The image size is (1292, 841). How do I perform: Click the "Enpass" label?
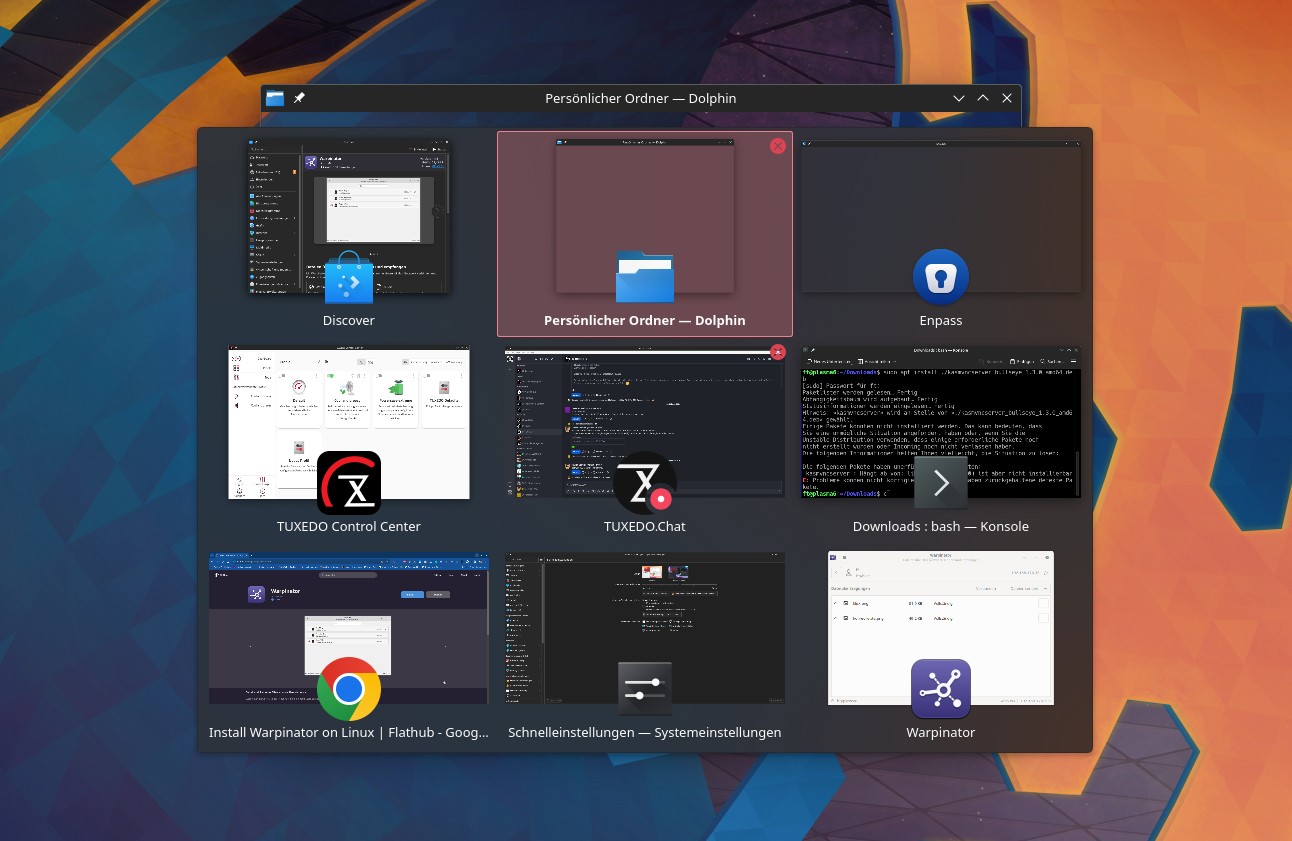[941, 321]
